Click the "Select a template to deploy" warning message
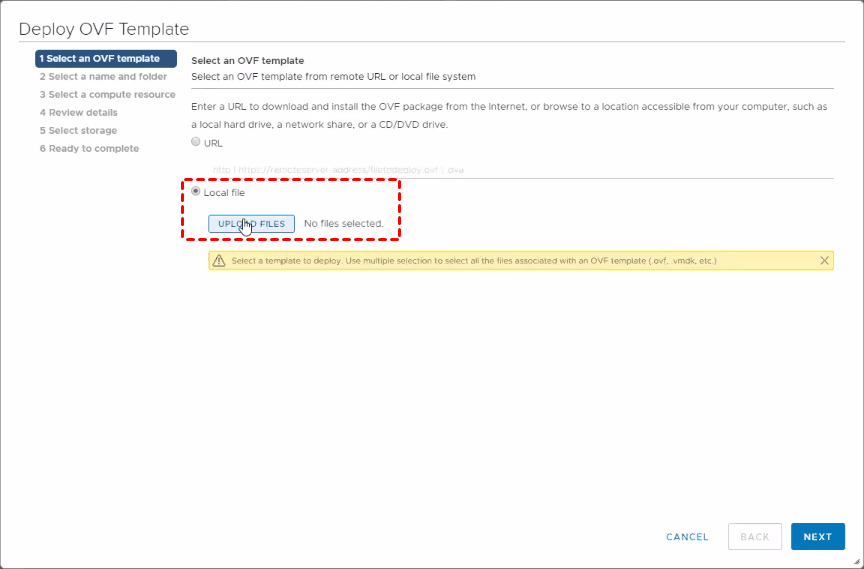 pyautogui.click(x=474, y=261)
